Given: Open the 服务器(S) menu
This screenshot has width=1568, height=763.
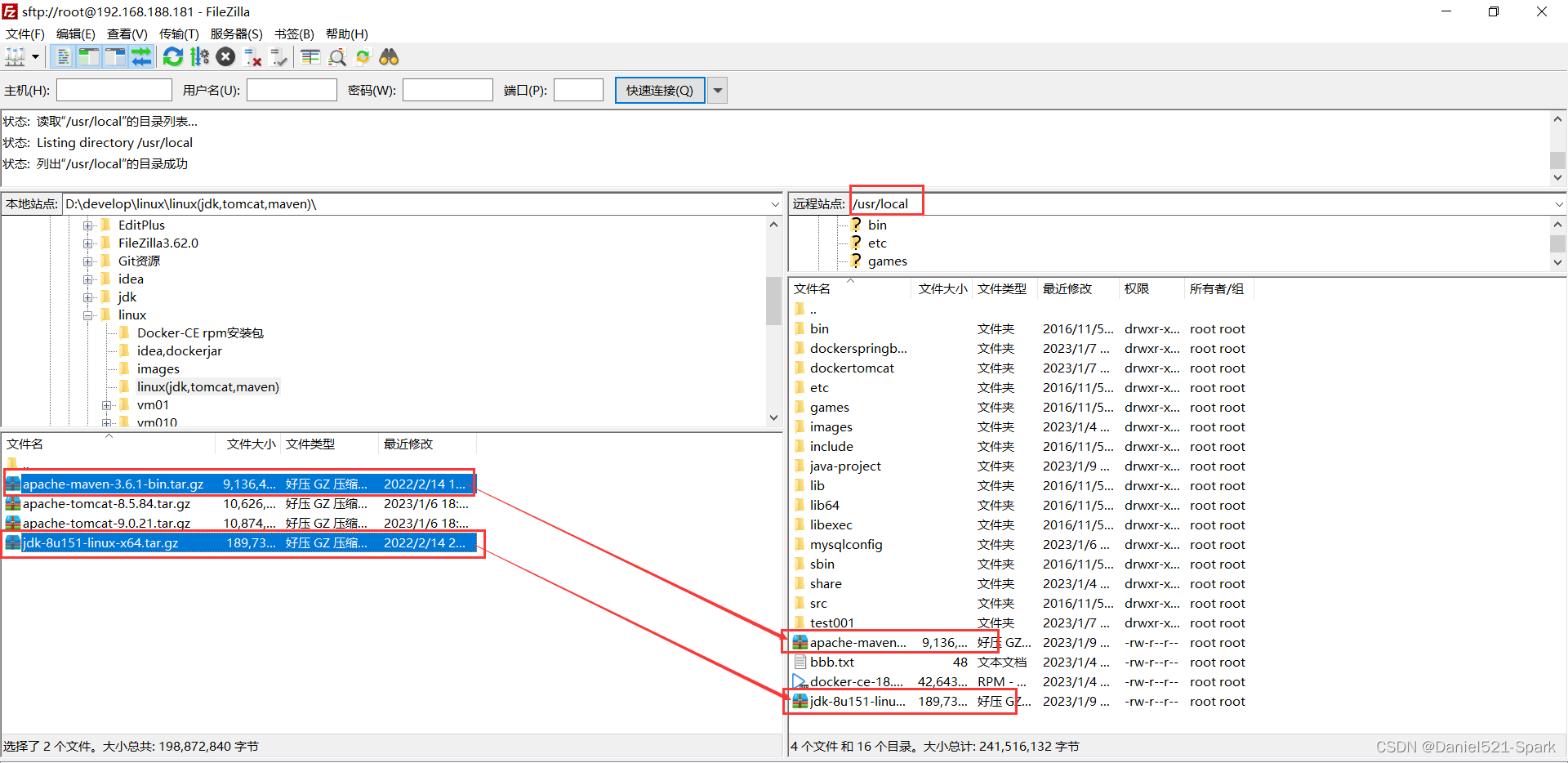Looking at the screenshot, I should tap(237, 33).
